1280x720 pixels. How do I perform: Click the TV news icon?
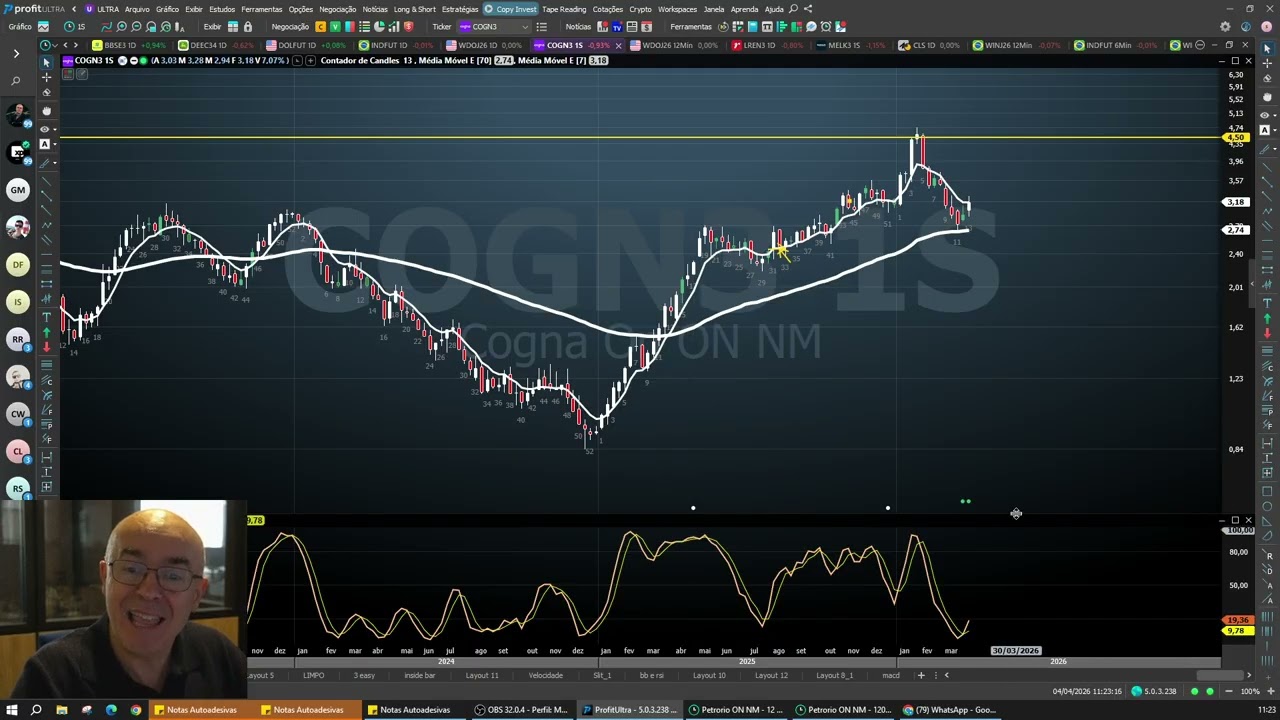[617, 27]
